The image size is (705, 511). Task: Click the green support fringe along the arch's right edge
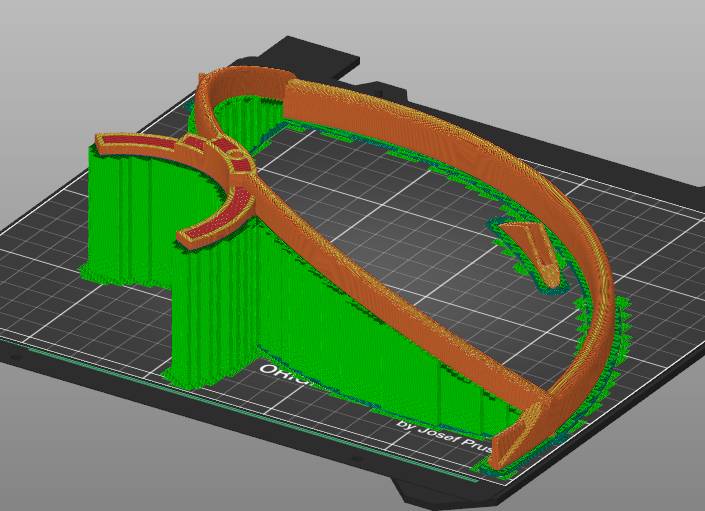pyautogui.click(x=618, y=330)
